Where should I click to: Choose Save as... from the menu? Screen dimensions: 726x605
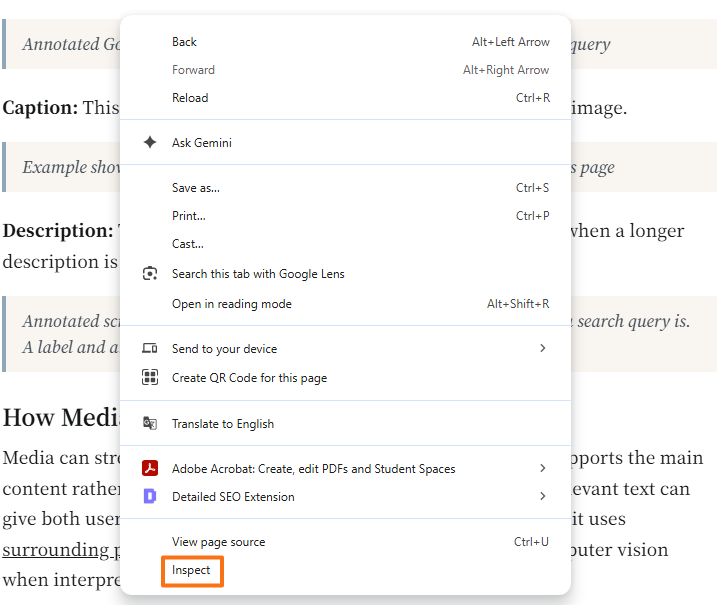click(345, 187)
